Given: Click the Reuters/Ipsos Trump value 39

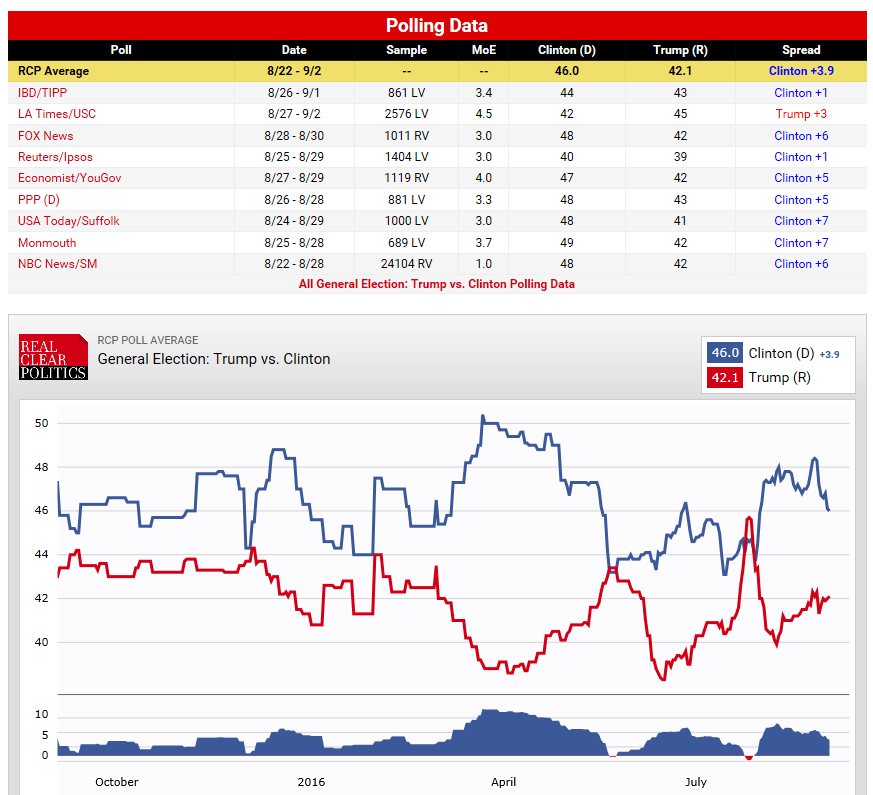Looking at the screenshot, I should tap(680, 157).
